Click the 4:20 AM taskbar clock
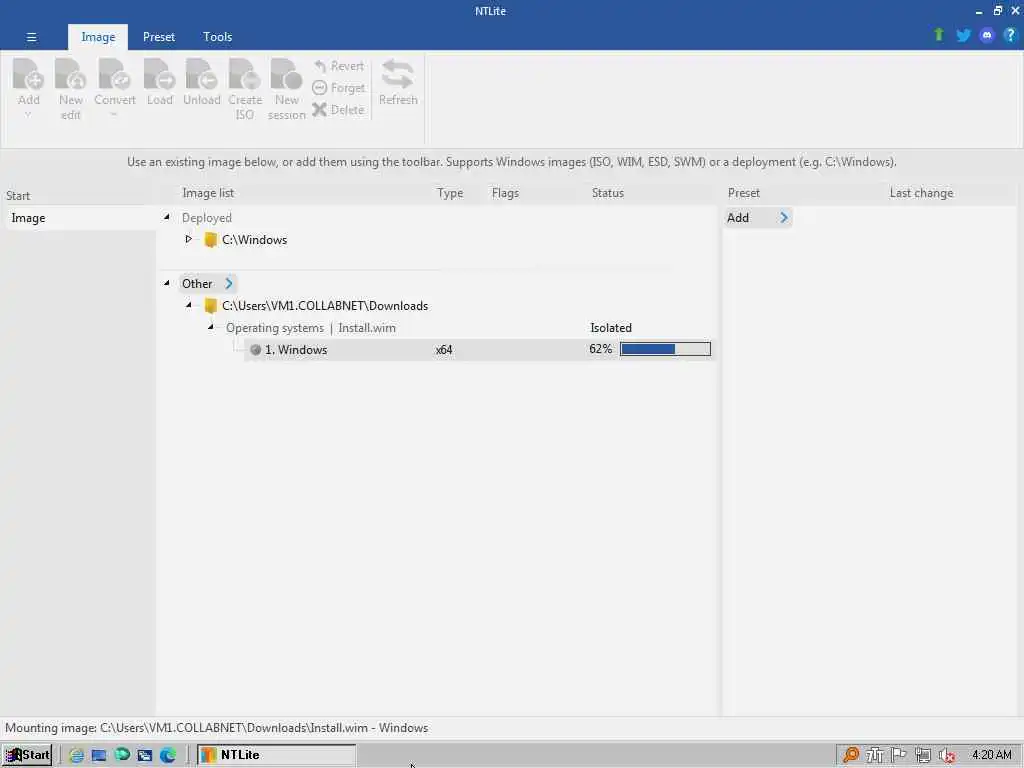Viewport: 1024px width, 768px height. point(991,755)
